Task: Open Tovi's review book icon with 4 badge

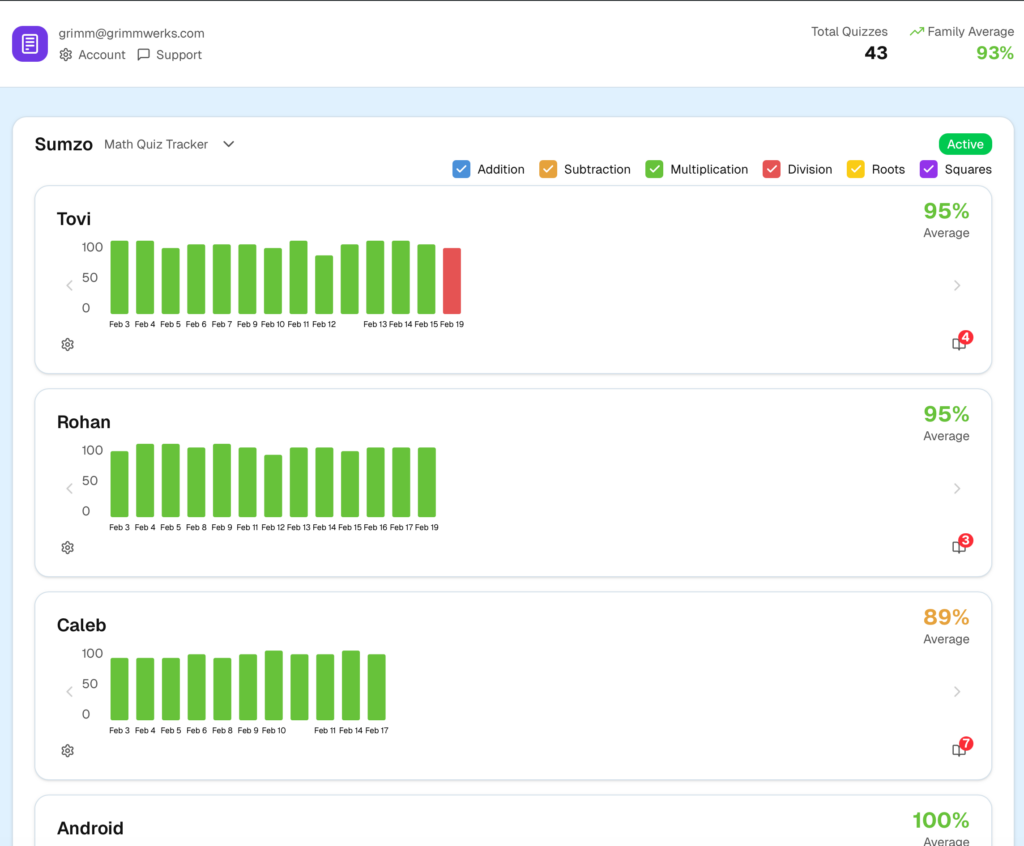Action: coord(959,344)
